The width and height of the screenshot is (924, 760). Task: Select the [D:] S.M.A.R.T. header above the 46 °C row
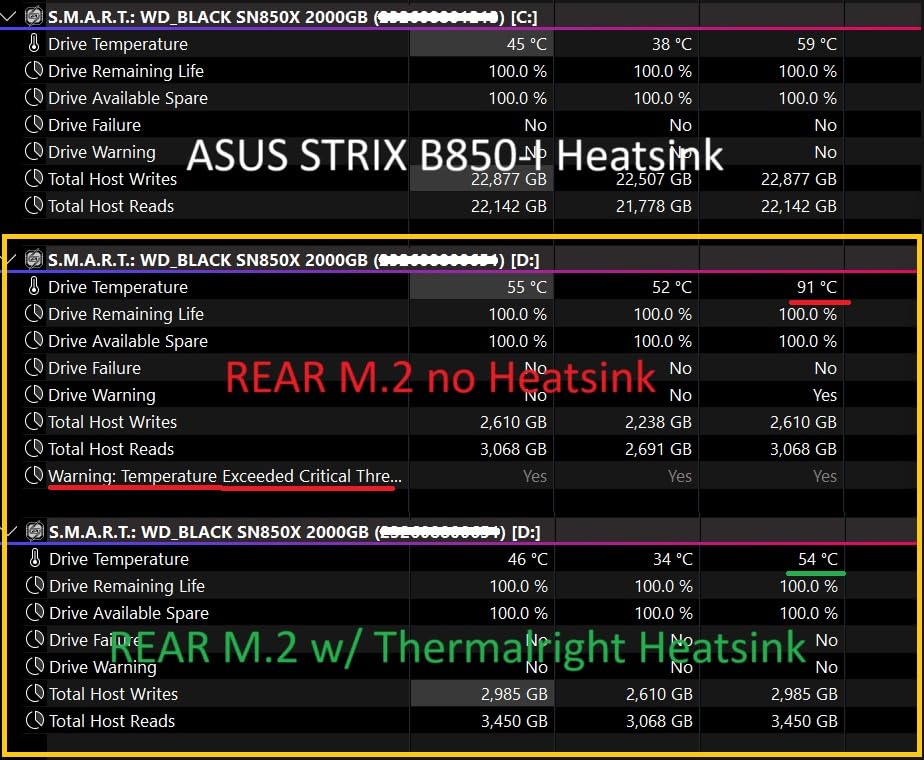coord(295,532)
